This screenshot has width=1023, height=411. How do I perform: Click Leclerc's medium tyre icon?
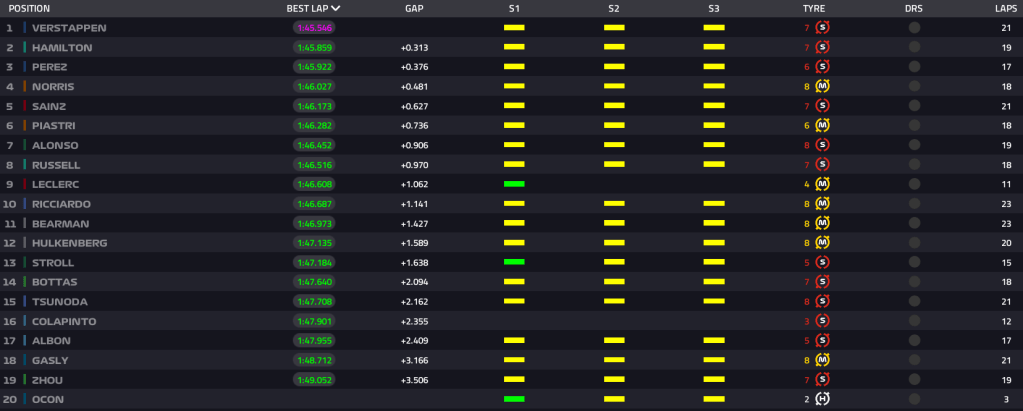pos(823,185)
